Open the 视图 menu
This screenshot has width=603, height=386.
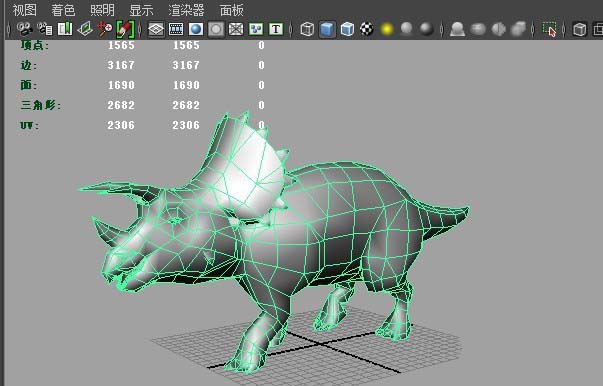(x=24, y=10)
